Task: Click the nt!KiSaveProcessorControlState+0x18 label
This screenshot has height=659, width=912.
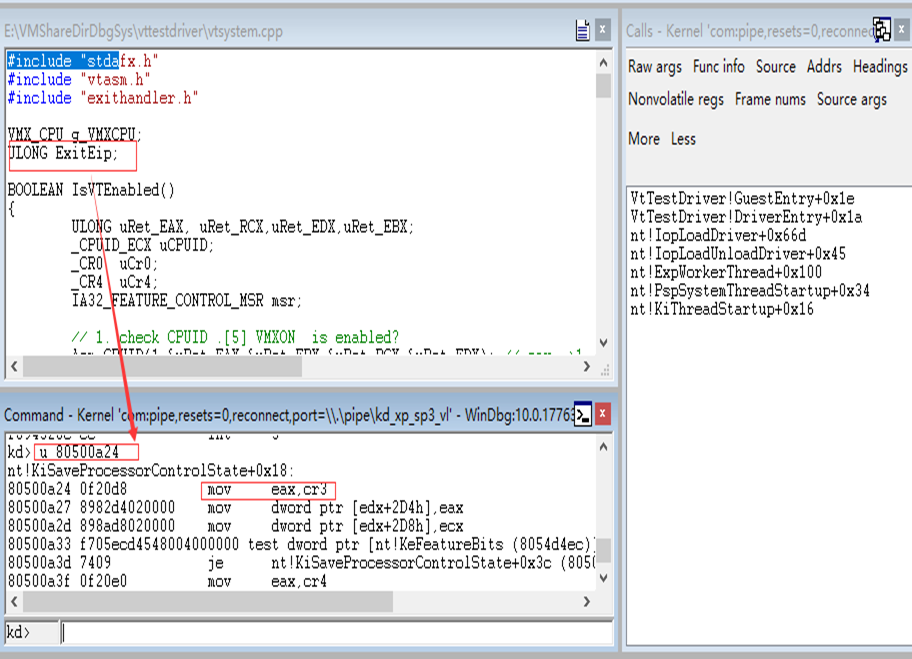Action: [x=151, y=471]
